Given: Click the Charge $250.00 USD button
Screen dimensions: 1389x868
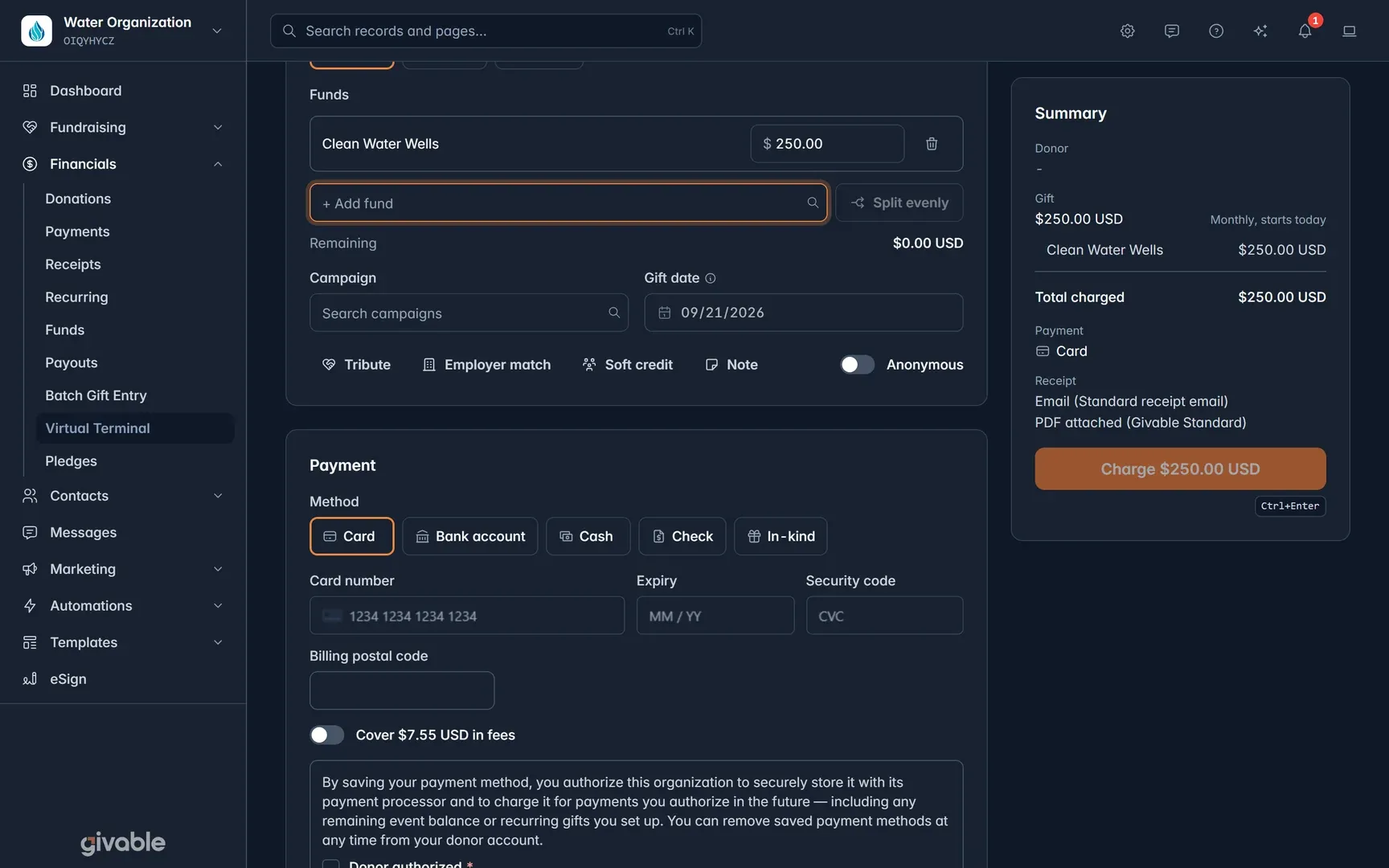Looking at the screenshot, I should coord(1180,469).
